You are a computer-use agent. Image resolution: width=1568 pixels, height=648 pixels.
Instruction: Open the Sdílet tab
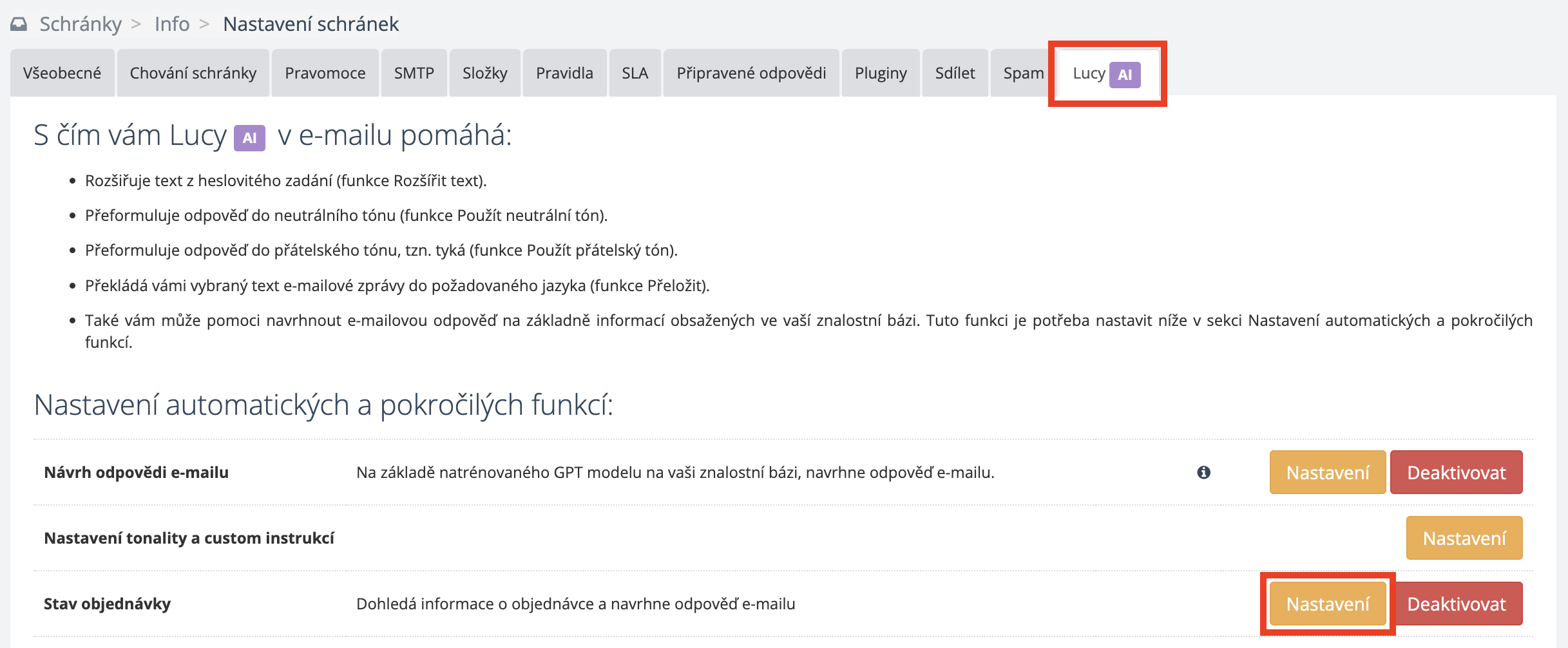coord(955,73)
